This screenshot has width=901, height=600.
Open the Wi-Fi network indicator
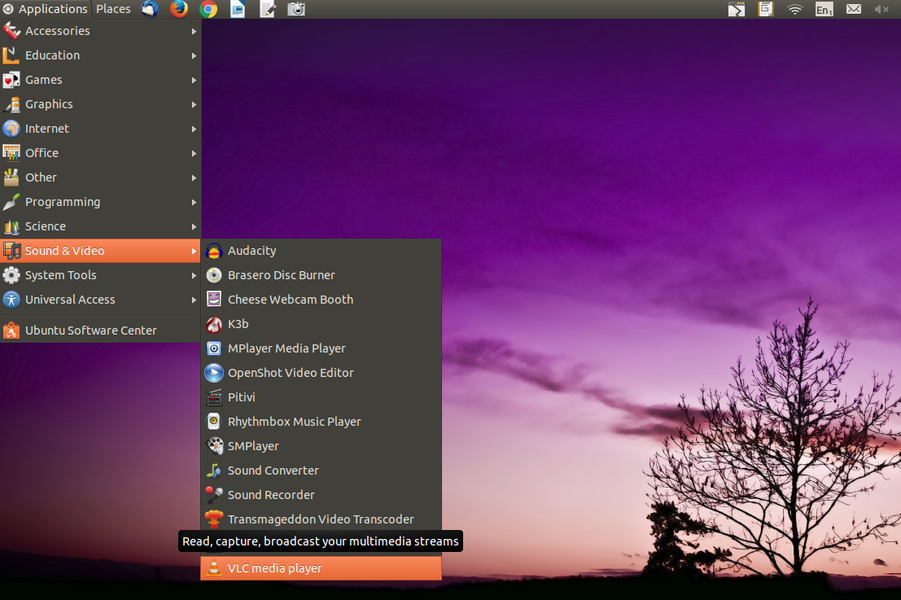(x=795, y=9)
